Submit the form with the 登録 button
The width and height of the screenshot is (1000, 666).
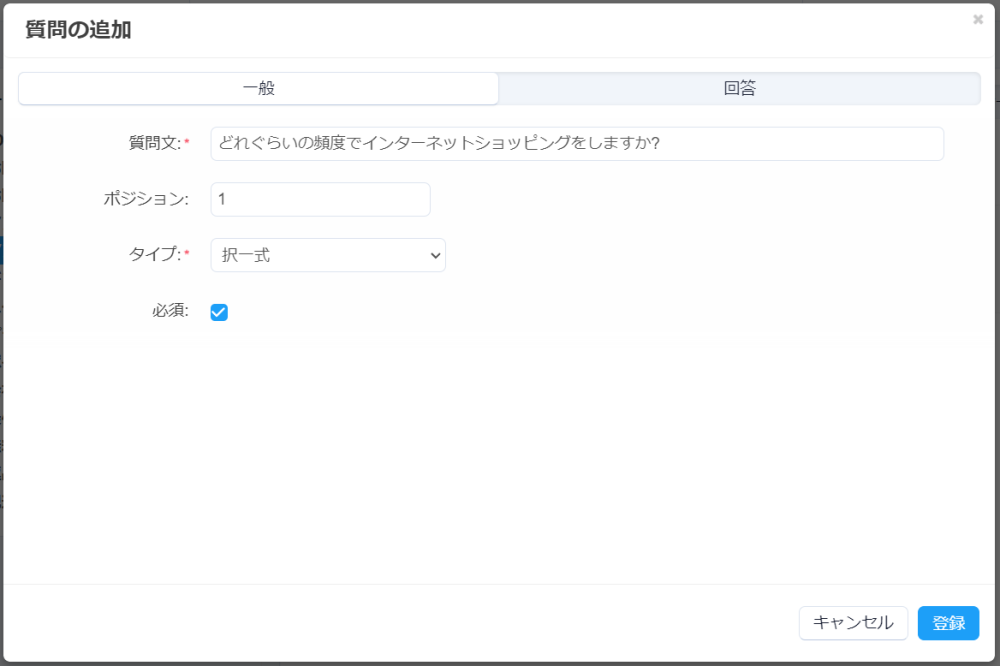click(x=948, y=623)
